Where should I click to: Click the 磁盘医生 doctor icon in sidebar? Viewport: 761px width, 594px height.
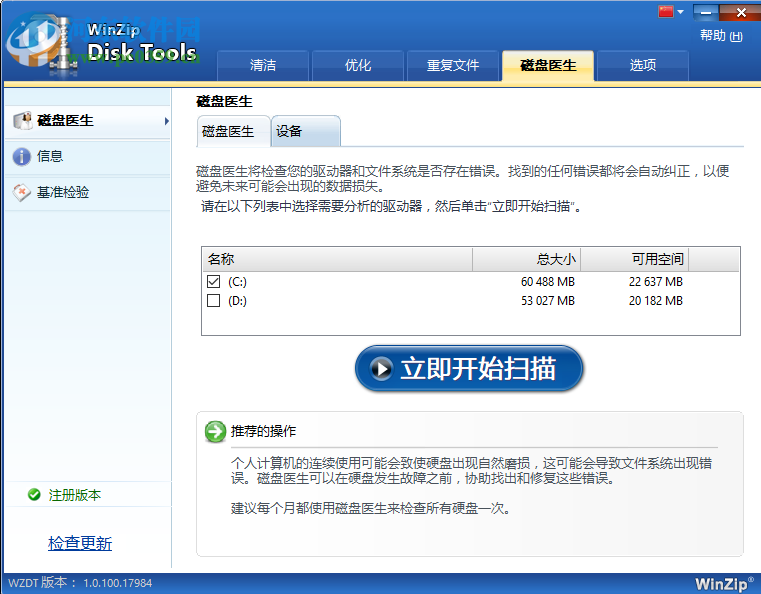tap(22, 121)
